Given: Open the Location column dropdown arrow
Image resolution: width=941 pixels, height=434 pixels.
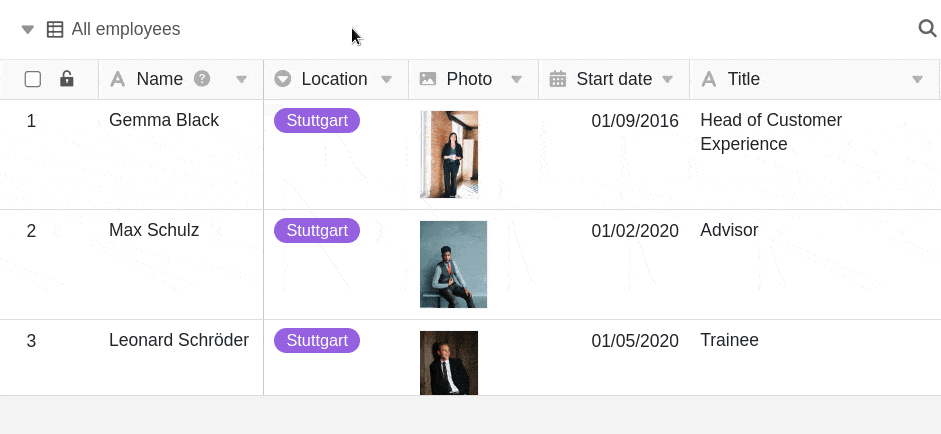Looking at the screenshot, I should pos(387,80).
